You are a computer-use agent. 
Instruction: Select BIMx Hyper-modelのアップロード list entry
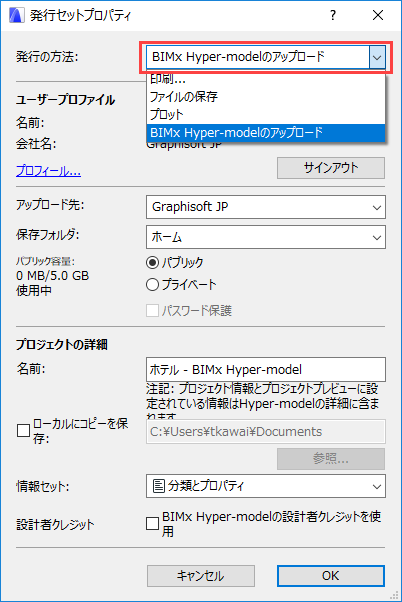(266, 133)
